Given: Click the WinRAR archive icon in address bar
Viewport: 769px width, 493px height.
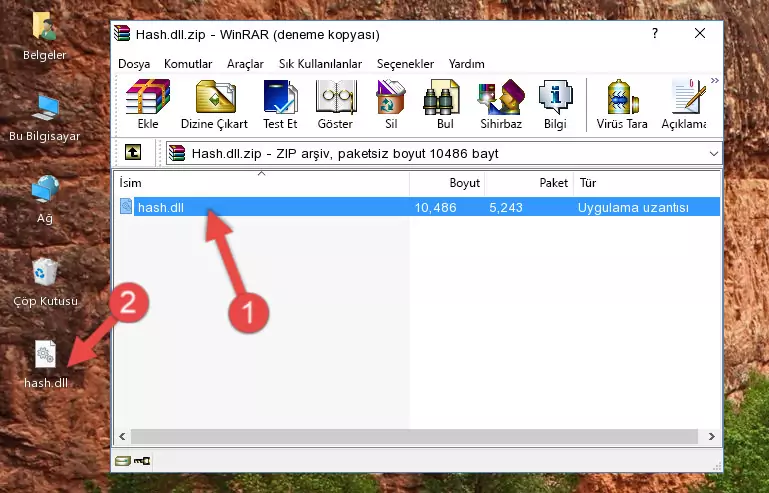Looking at the screenshot, I should 177,154.
